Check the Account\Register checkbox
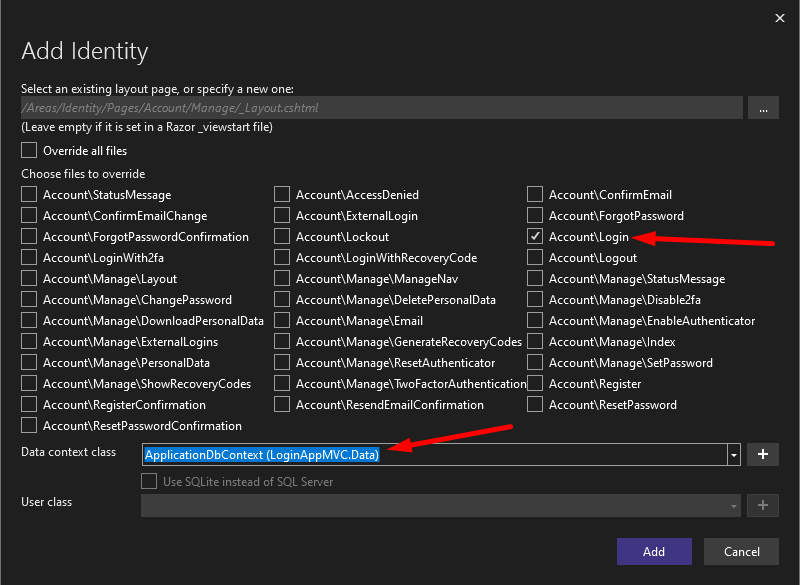The image size is (800, 585). 536,384
